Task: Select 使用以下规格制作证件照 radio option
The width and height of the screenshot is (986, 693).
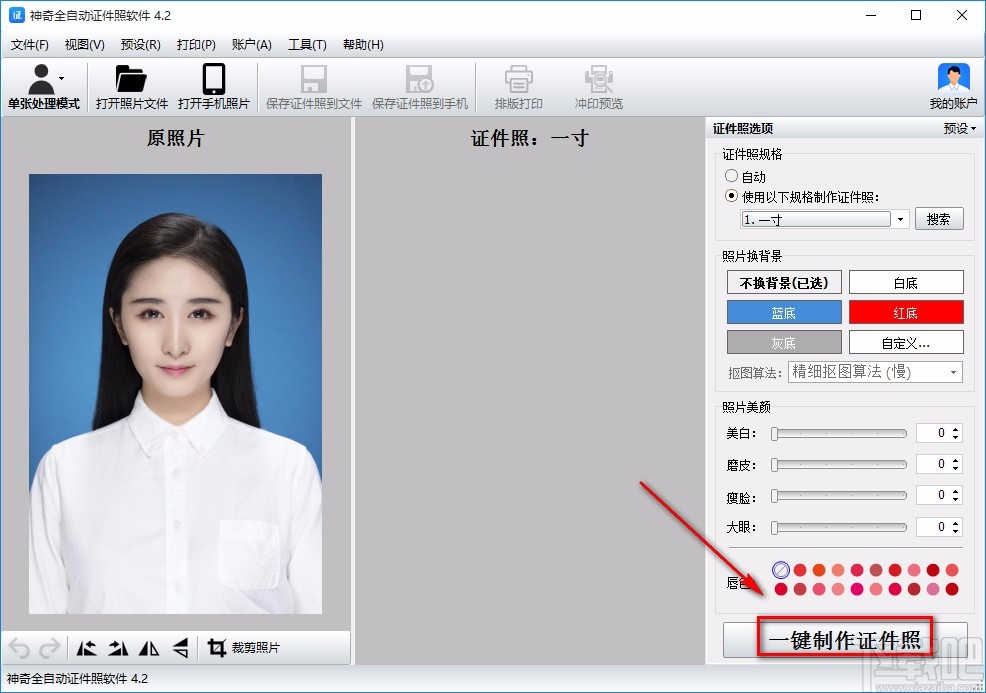Action: coord(732,197)
